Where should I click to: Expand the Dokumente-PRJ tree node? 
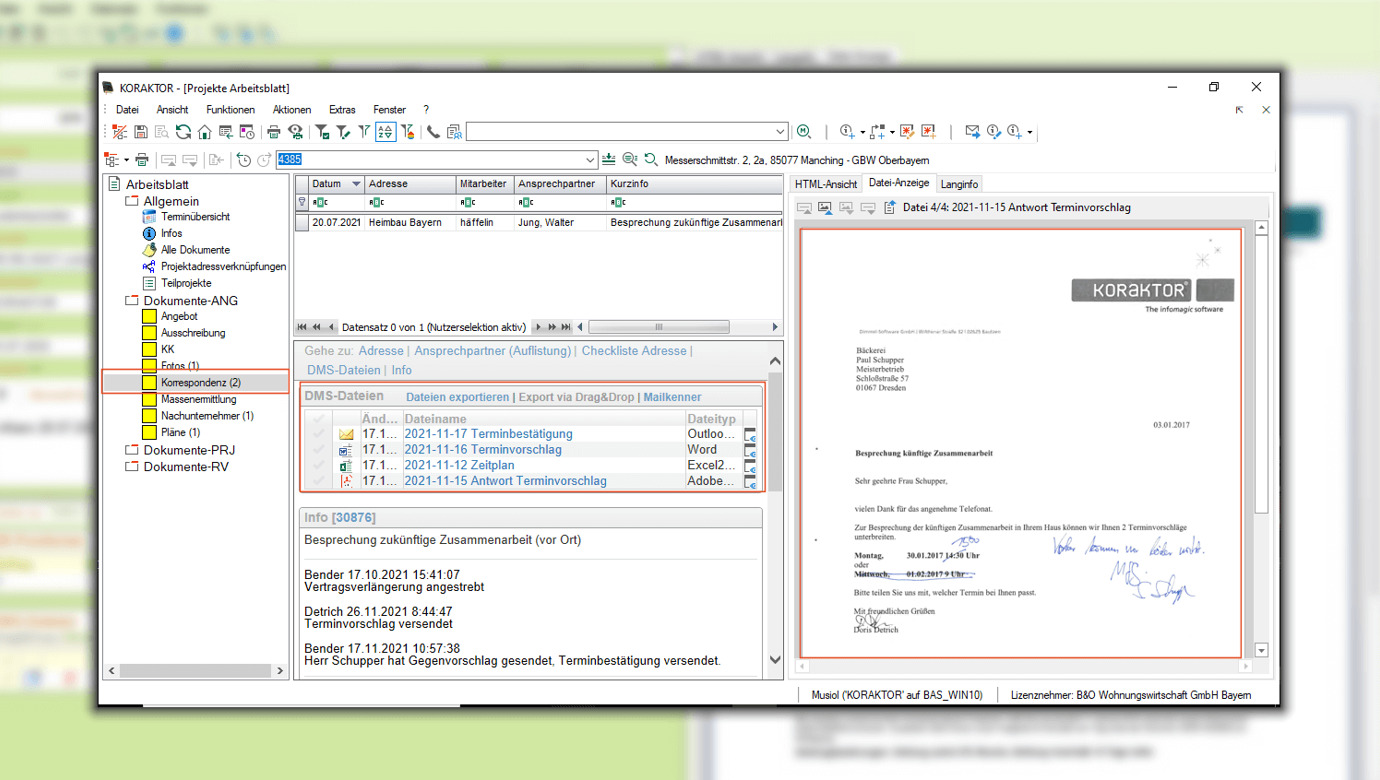131,450
